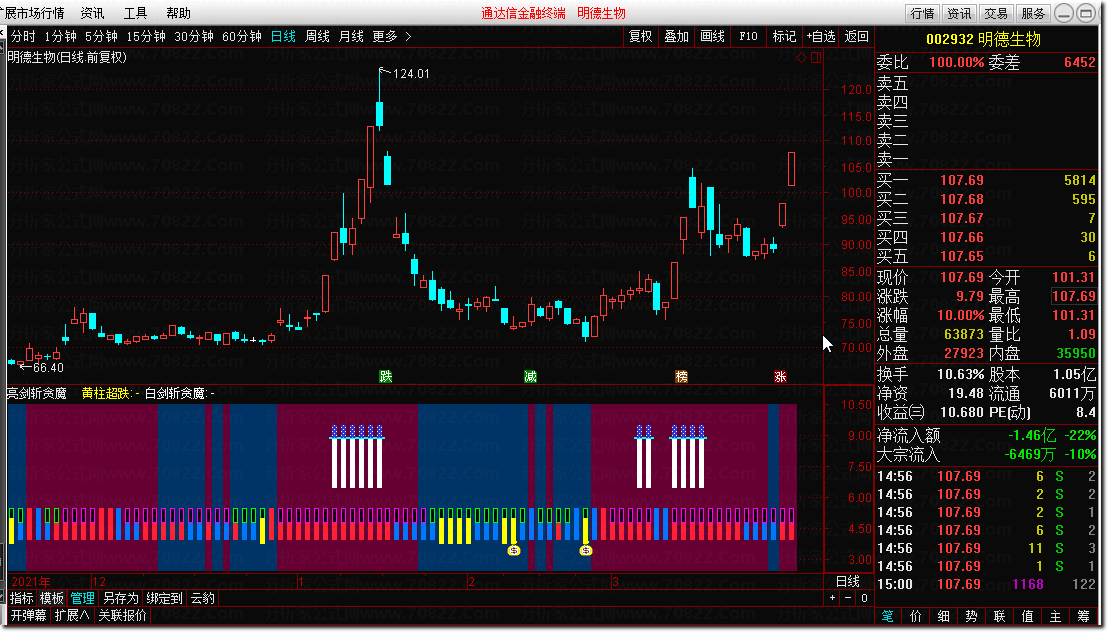This screenshot has width=1110, height=633.
Task: Switch to 月线 monthly chart
Action: [x=351, y=36]
